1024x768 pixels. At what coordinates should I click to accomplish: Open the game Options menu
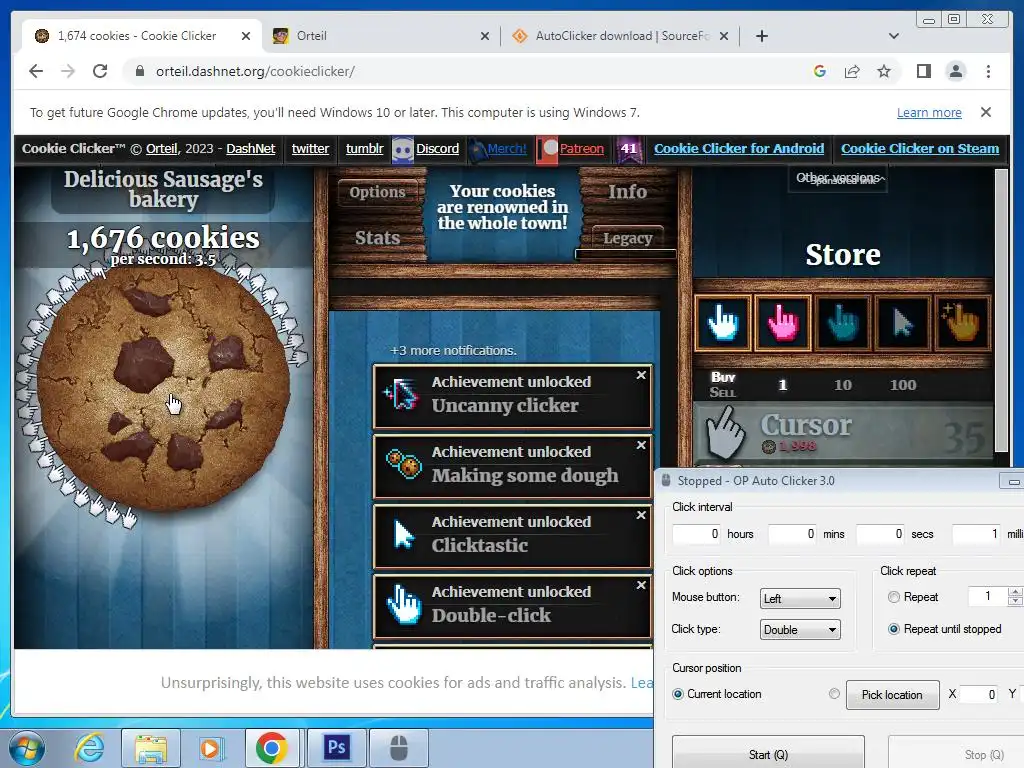377,192
